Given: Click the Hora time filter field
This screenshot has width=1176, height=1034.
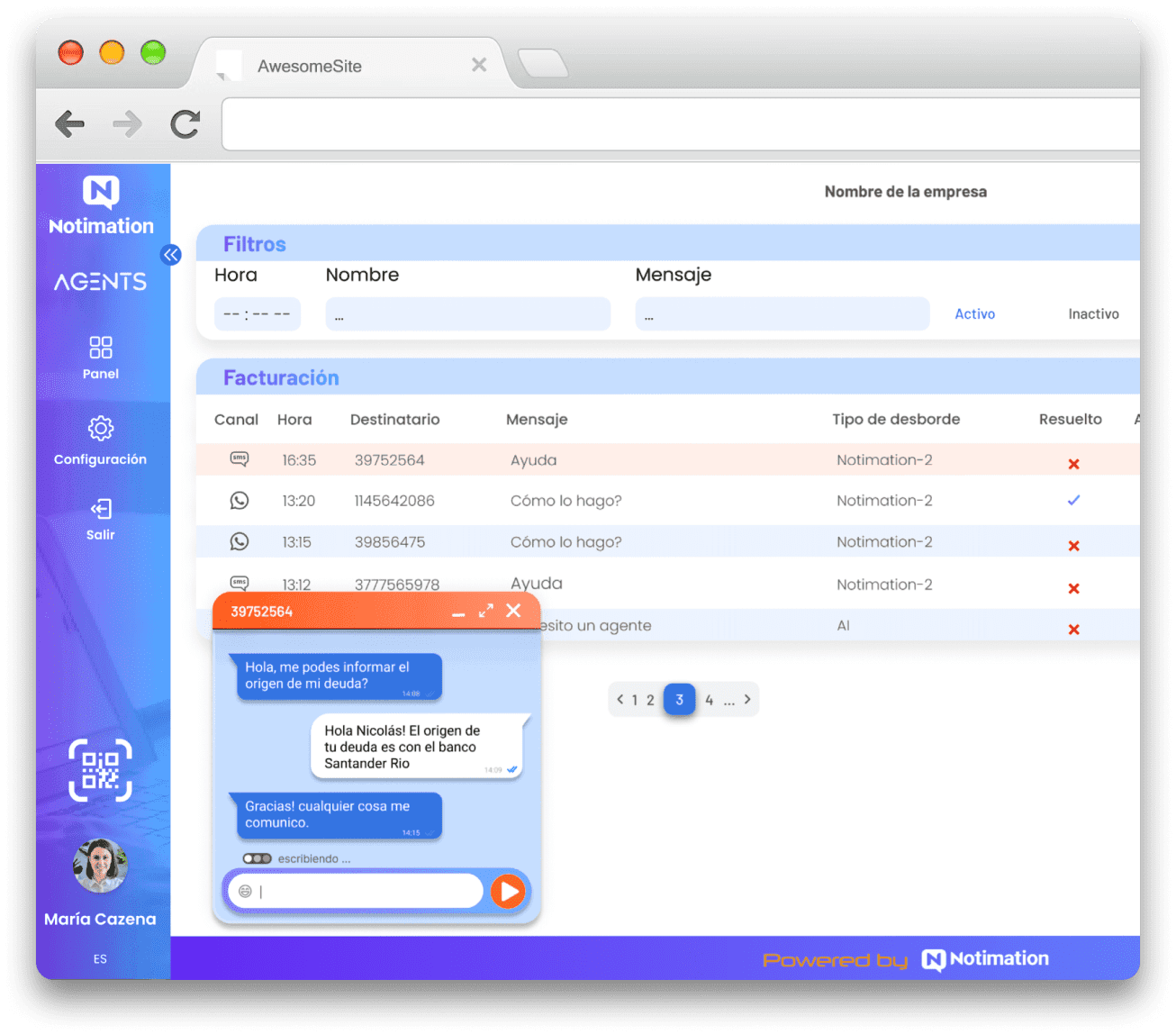Looking at the screenshot, I should [x=257, y=314].
